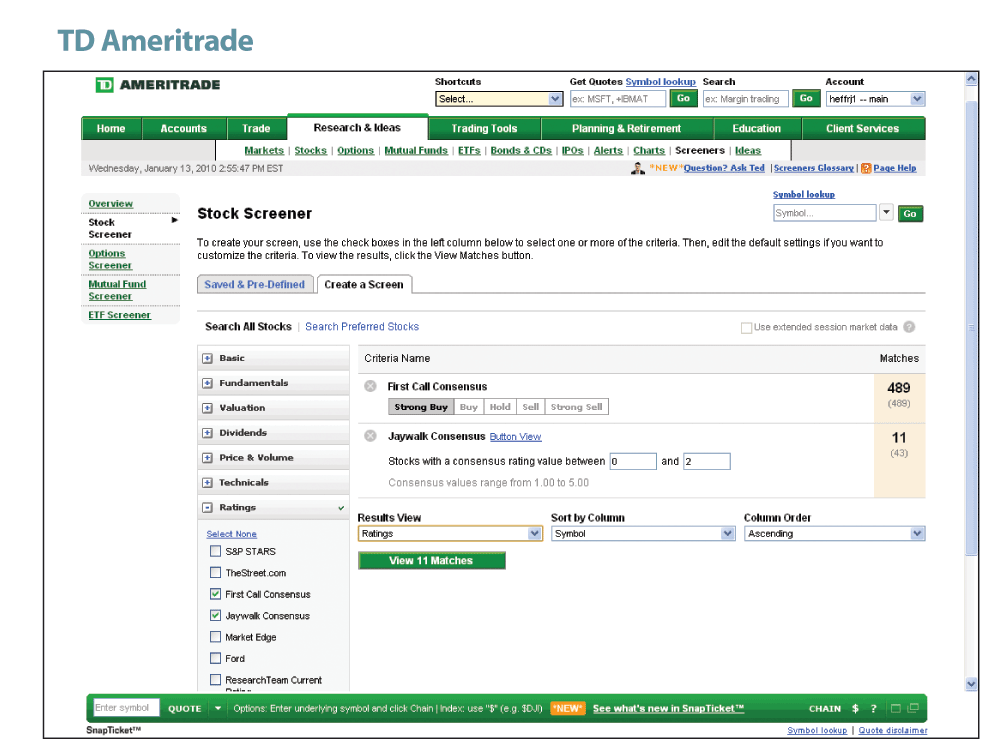Open the Account dropdown
987x749 pixels.
[875, 99]
